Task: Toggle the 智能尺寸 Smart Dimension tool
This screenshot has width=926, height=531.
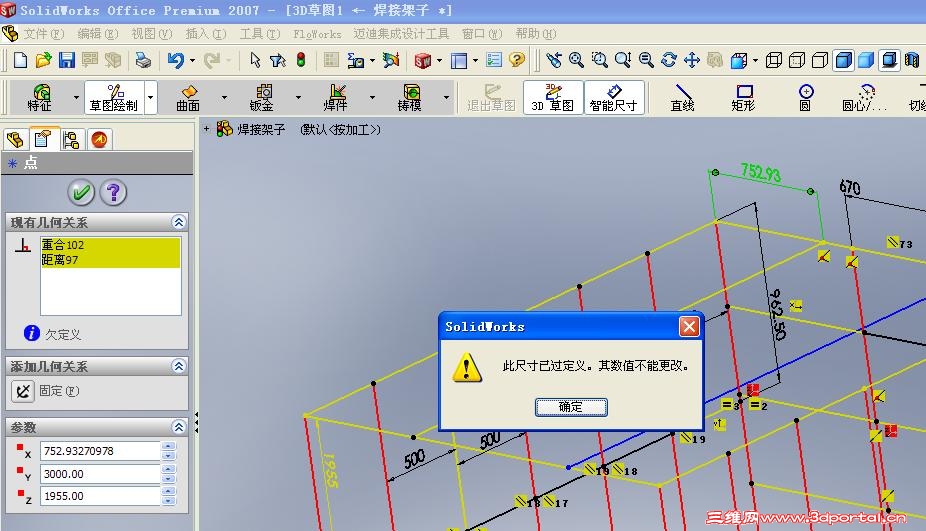Action: [614, 97]
